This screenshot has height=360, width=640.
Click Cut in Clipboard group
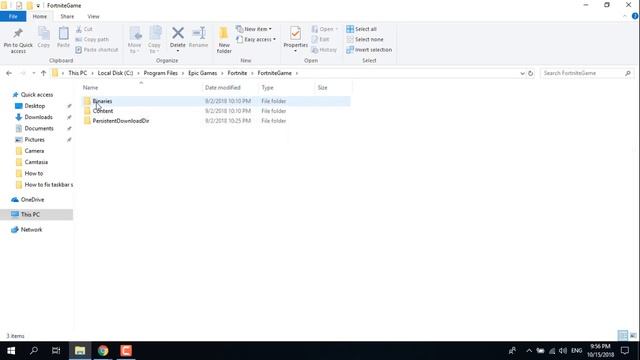pos(84,29)
